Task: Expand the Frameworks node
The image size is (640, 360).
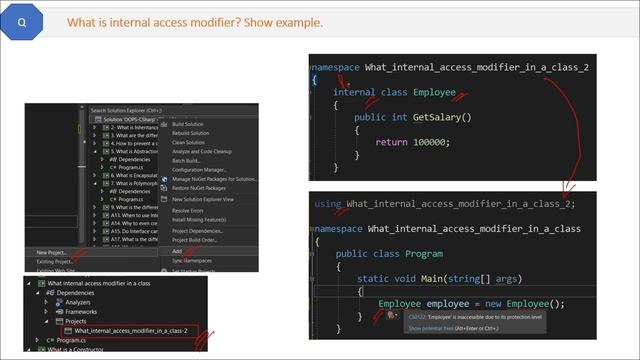Action: click(46, 312)
